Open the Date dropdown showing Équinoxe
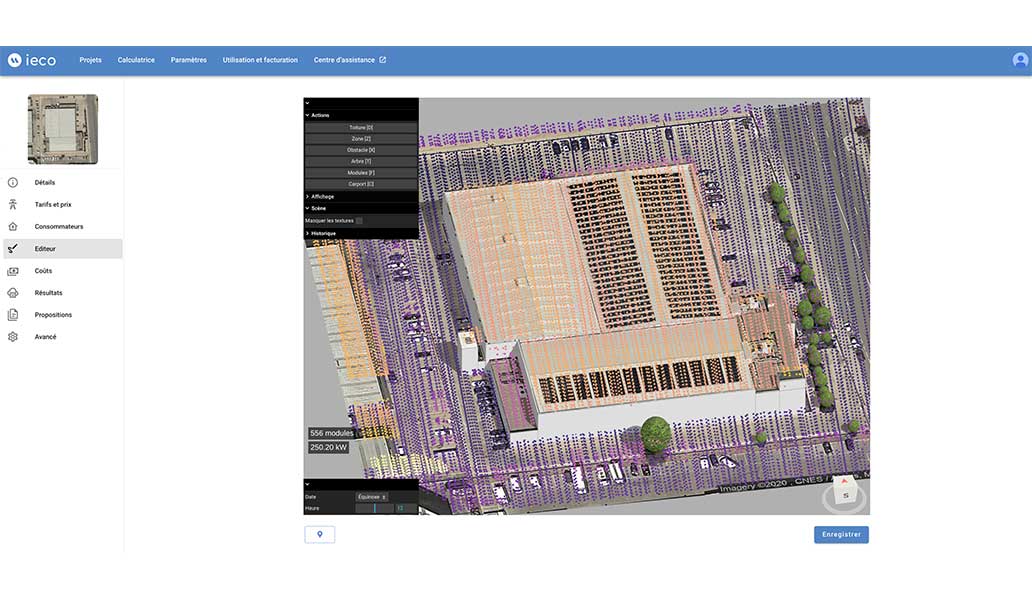 click(x=372, y=496)
